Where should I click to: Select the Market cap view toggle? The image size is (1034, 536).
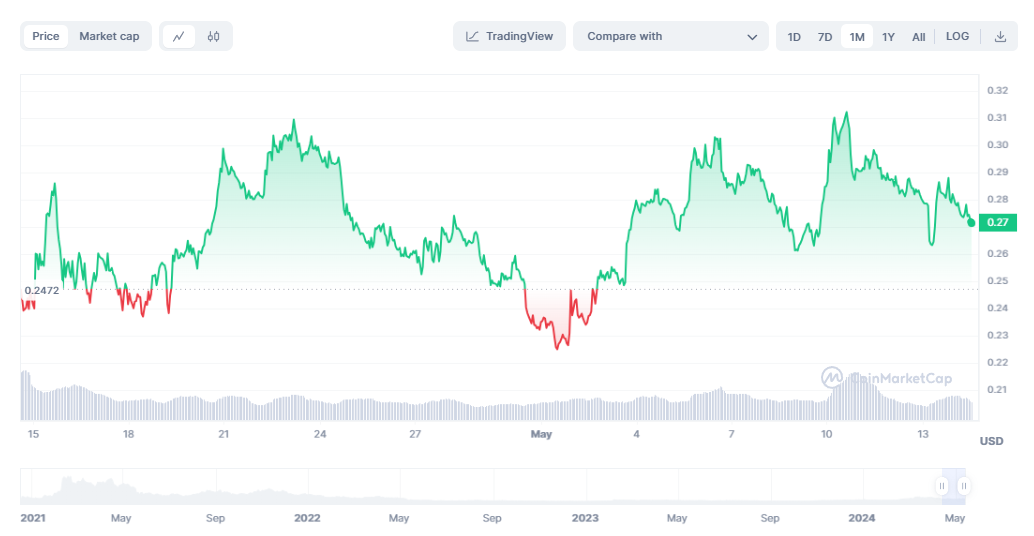click(x=109, y=36)
